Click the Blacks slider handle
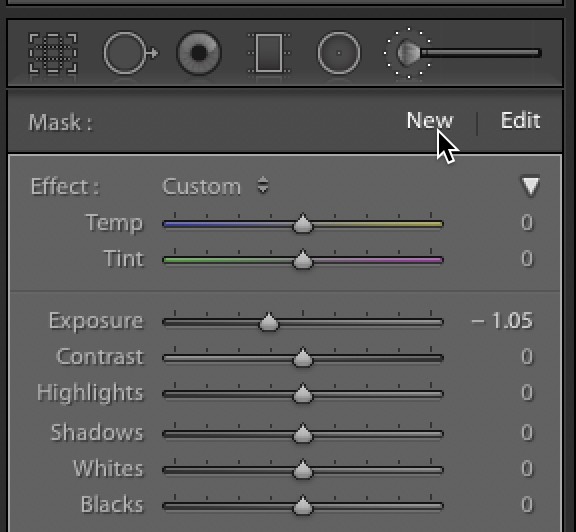 click(x=303, y=505)
